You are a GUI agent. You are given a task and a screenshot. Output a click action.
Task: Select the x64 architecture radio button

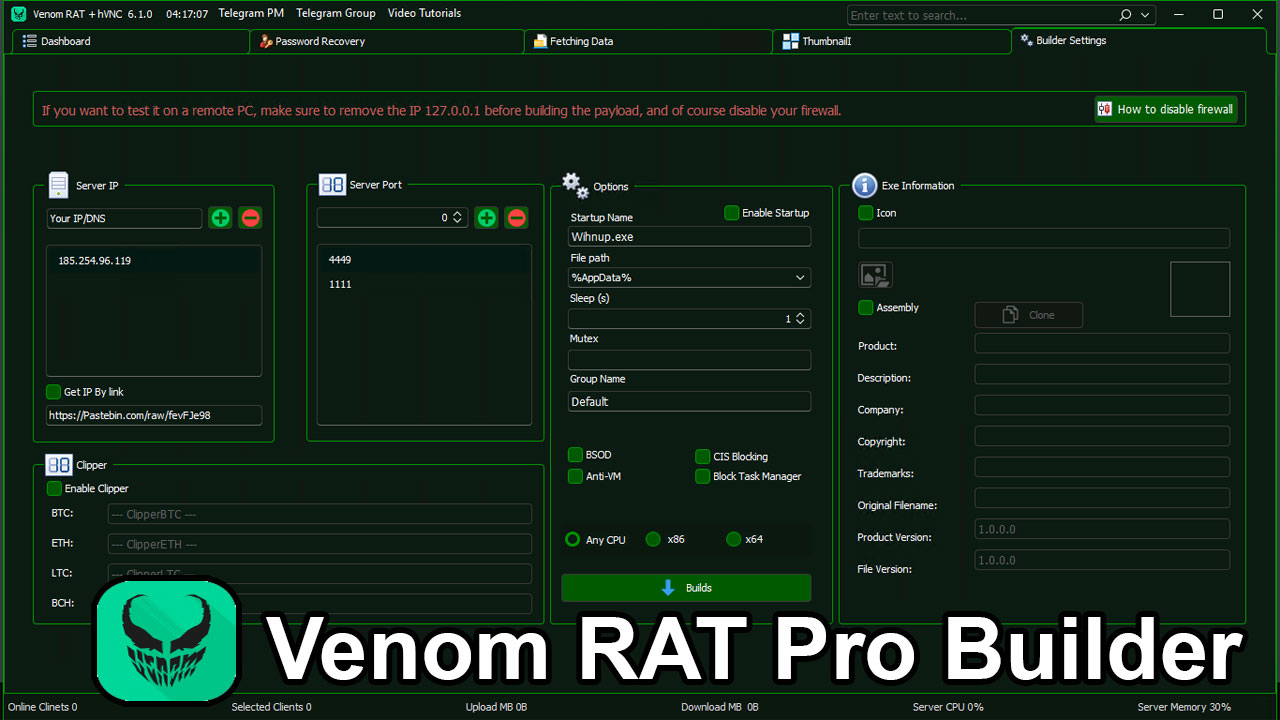(733, 539)
